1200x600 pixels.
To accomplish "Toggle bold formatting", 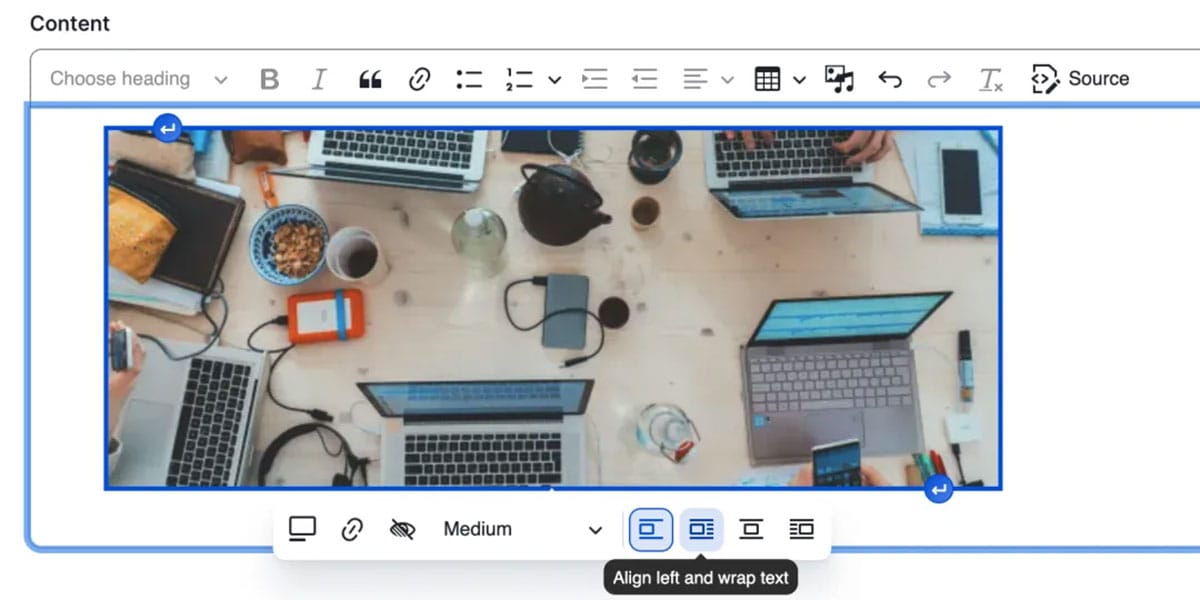I will pyautogui.click(x=269, y=79).
